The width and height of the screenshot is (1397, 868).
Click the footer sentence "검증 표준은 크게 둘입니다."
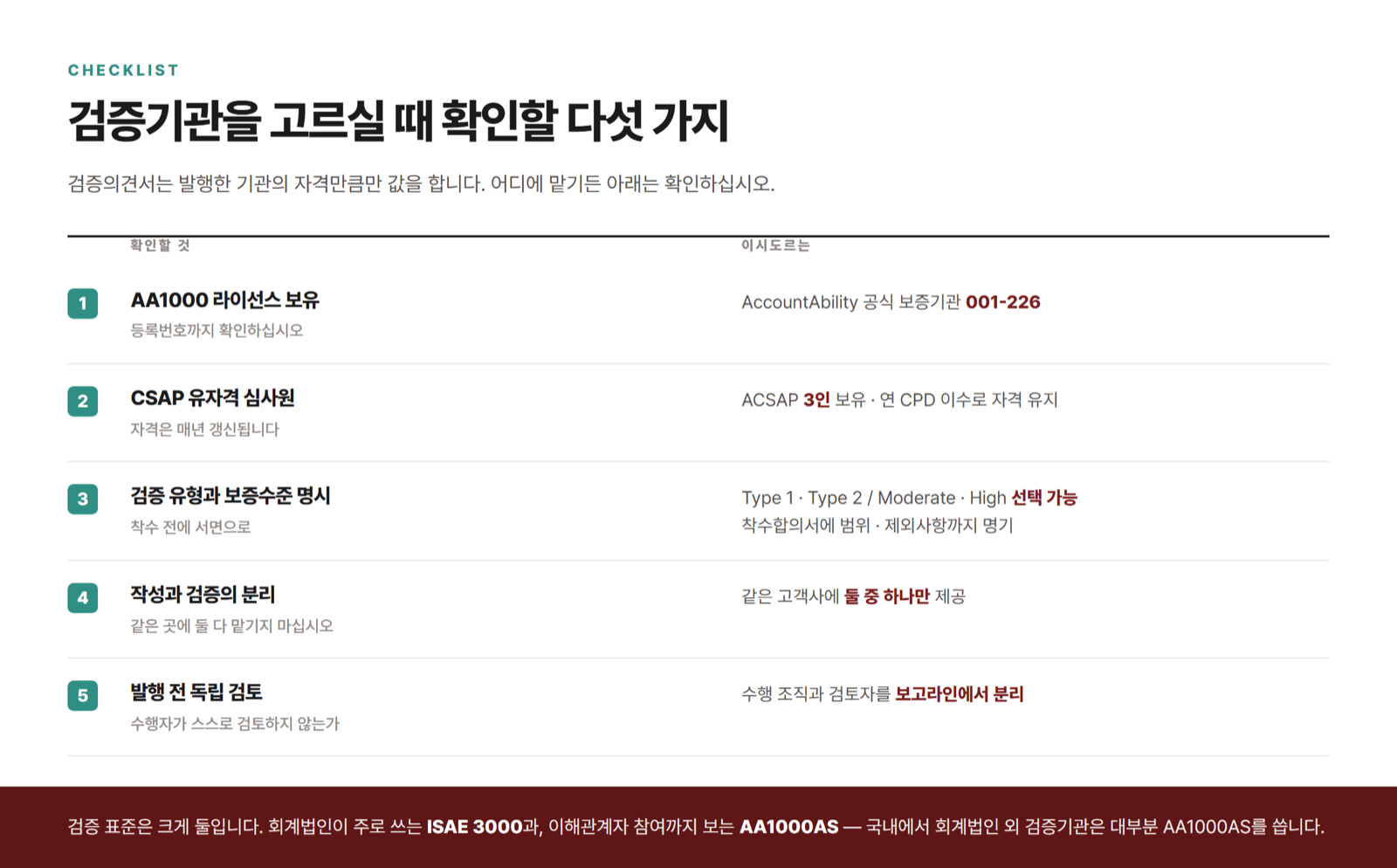[166, 827]
